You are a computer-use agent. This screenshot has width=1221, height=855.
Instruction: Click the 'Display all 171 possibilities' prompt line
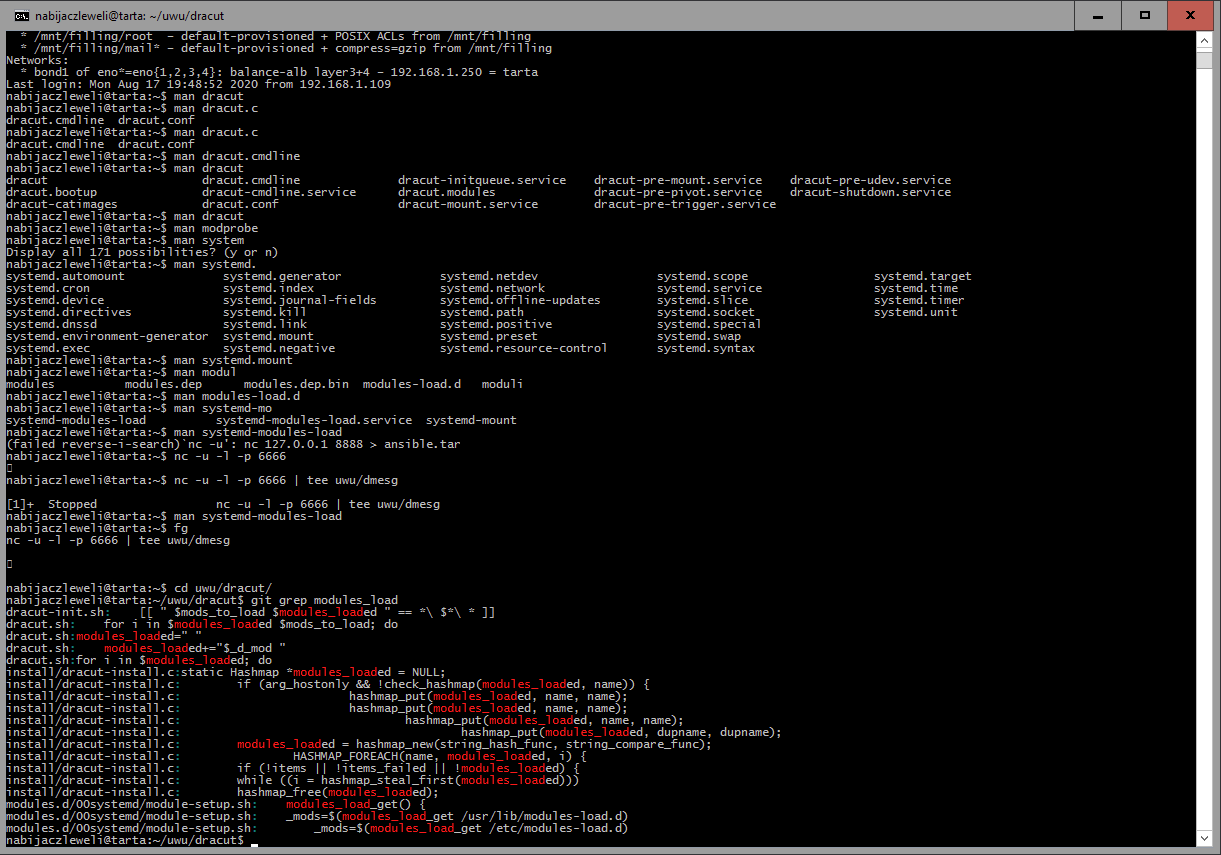[142, 252]
